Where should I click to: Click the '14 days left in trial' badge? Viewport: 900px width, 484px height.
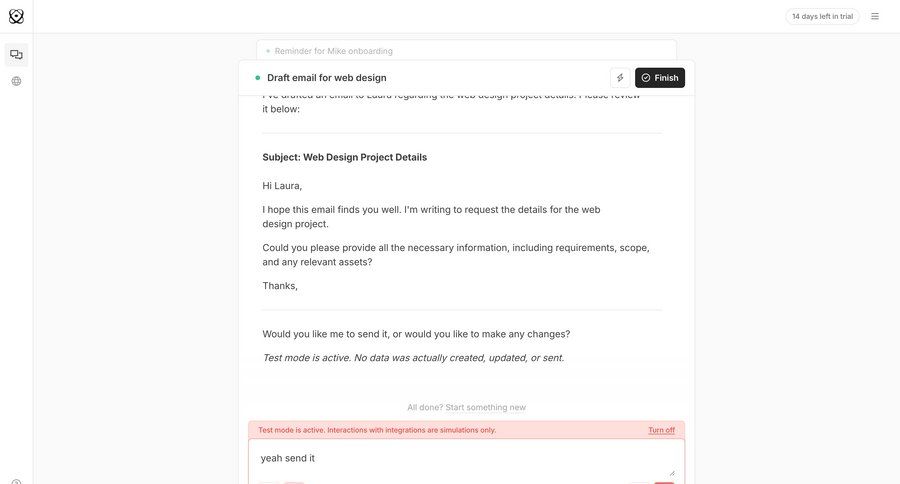[x=822, y=16]
